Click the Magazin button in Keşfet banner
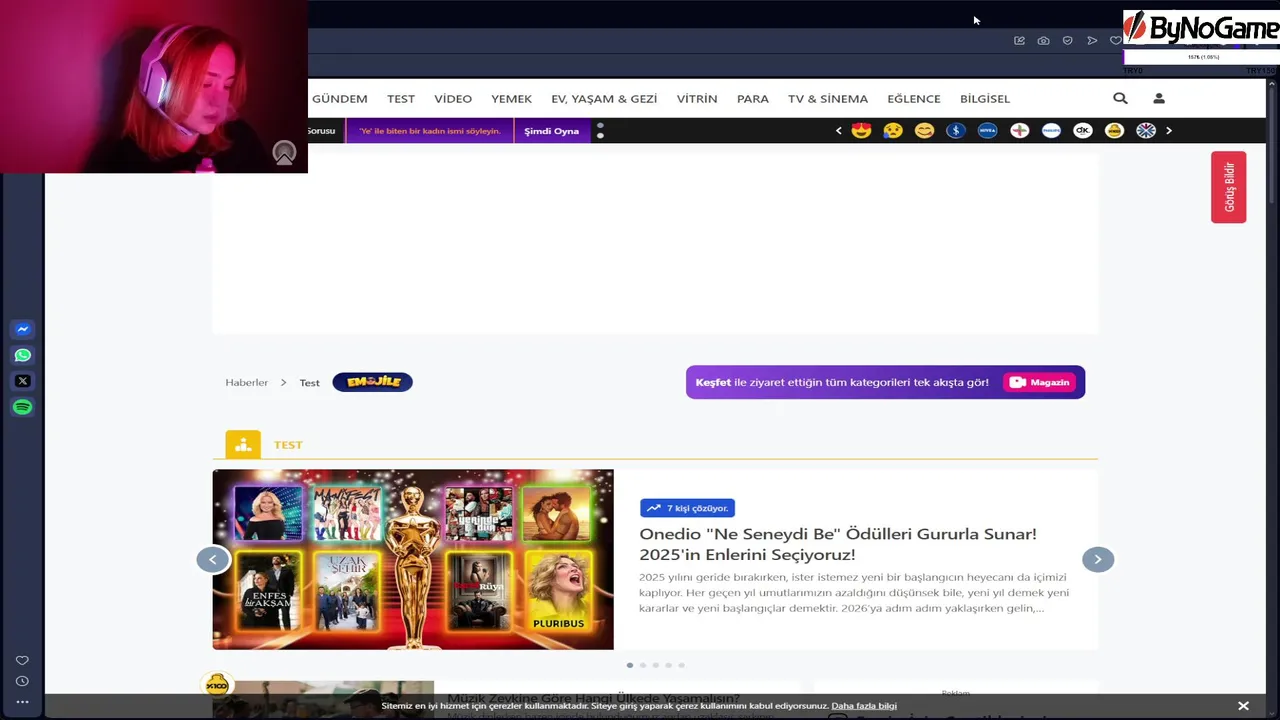The image size is (1280, 720). click(1040, 382)
